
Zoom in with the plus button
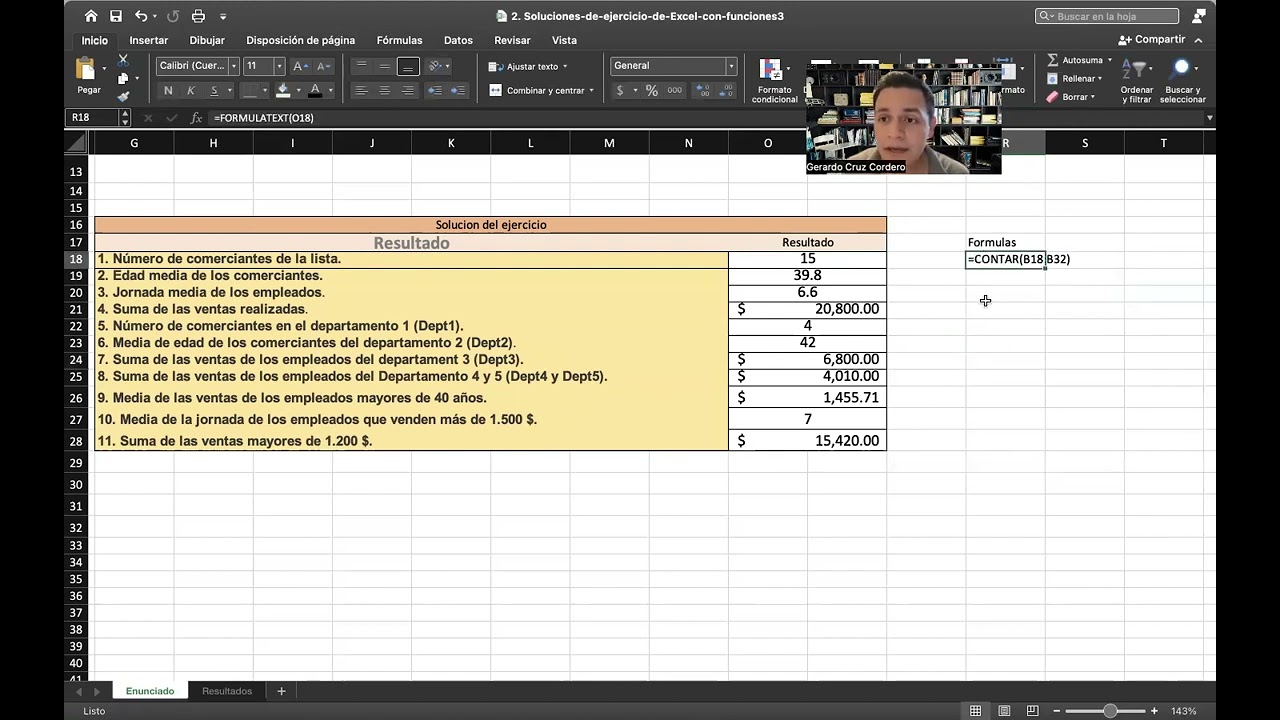pos(1154,711)
